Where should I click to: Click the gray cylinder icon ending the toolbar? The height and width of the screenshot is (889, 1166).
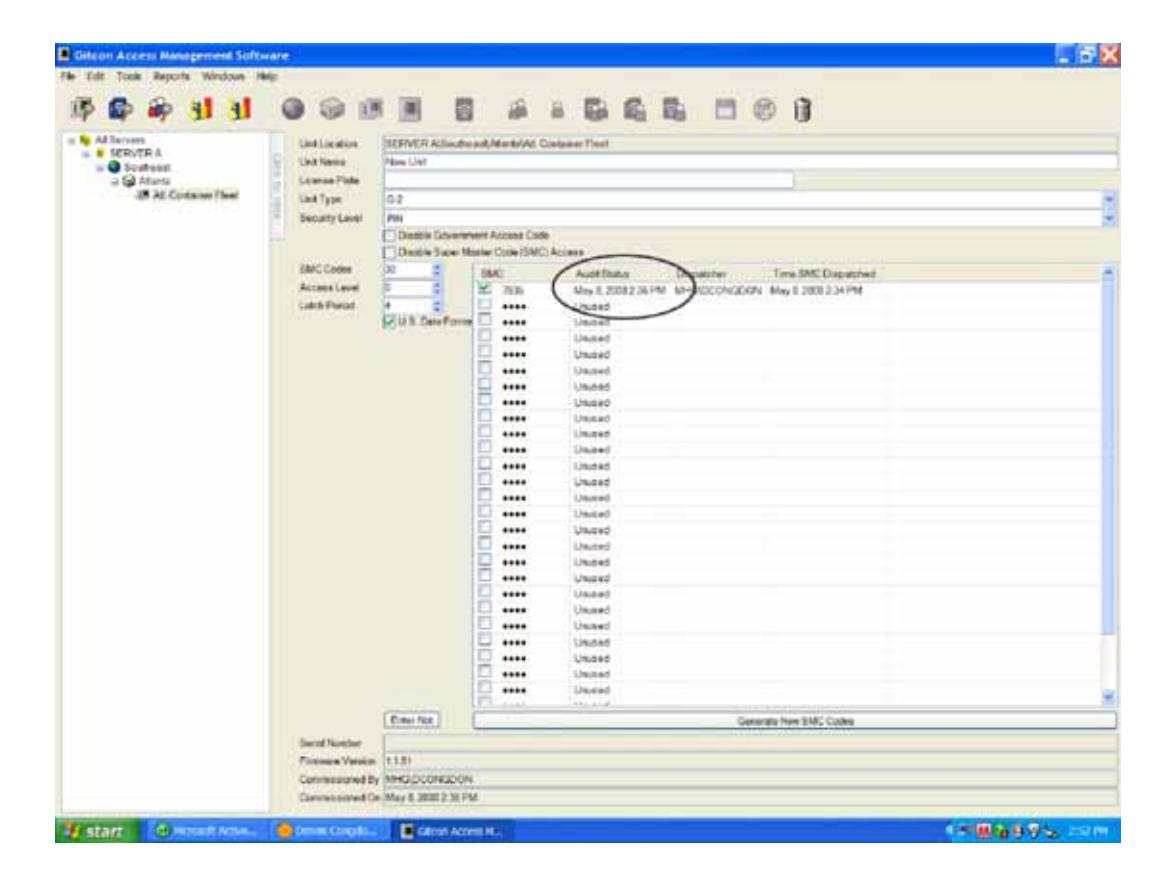point(802,110)
